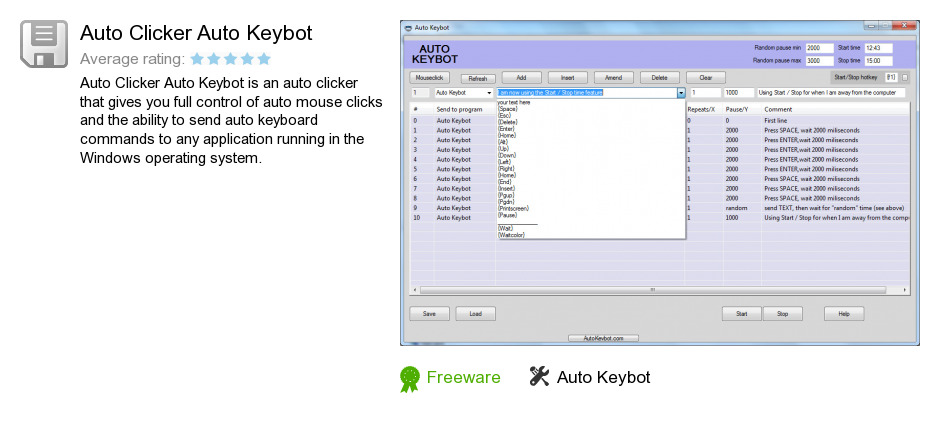Click the Insert button
This screenshot has width=940, height=423.
coord(568,78)
